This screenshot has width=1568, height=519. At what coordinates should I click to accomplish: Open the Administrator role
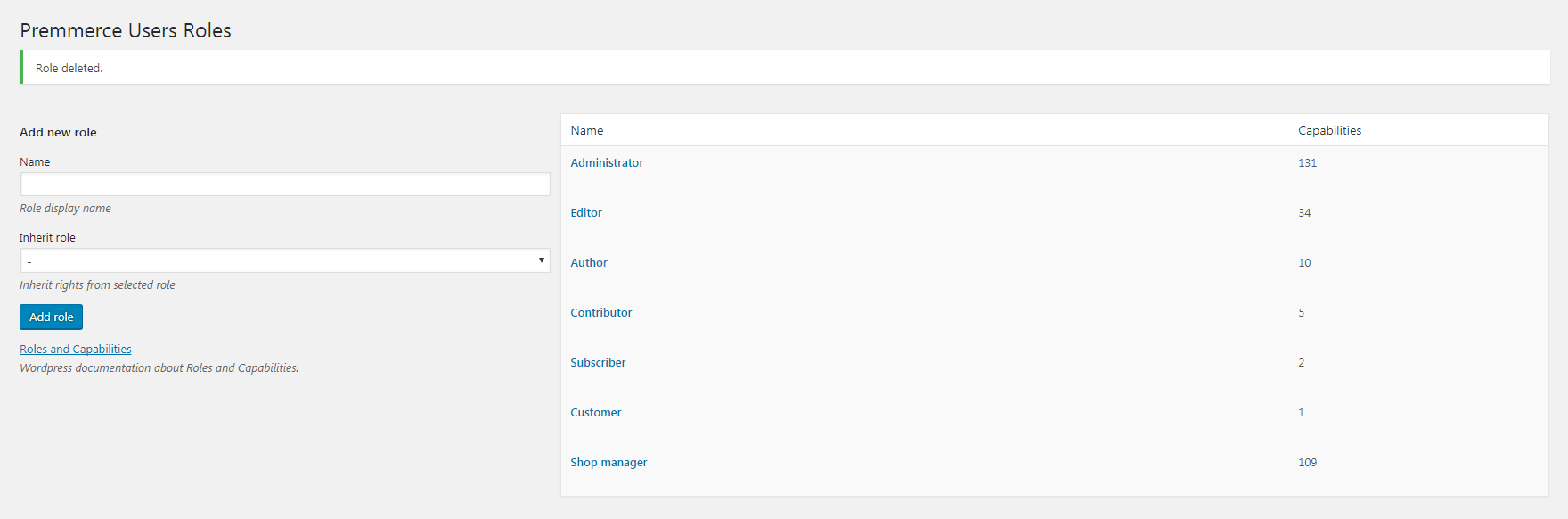pos(607,163)
